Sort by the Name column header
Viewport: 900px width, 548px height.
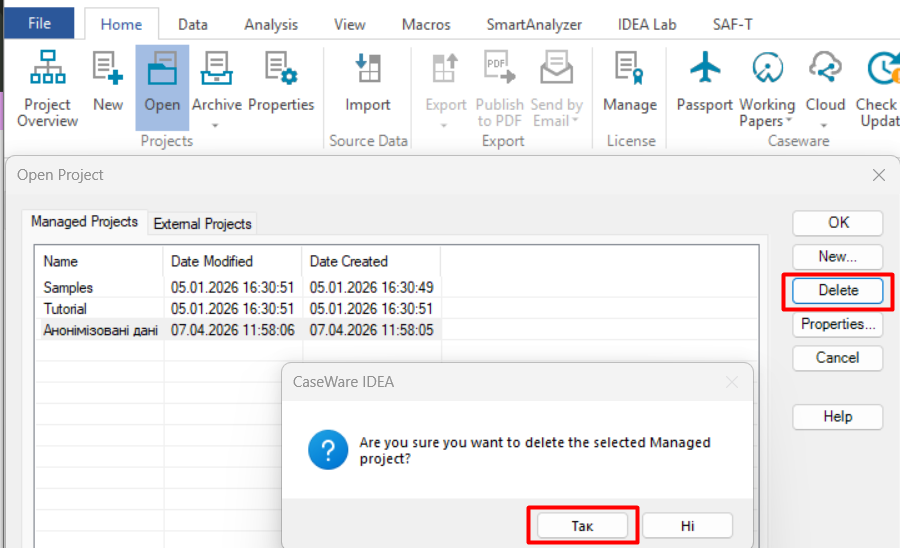[101, 261]
